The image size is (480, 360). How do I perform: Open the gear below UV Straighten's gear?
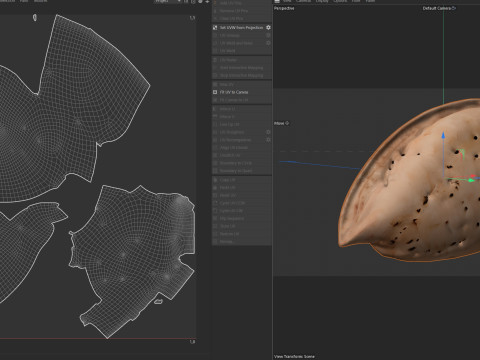pyautogui.click(x=268, y=140)
